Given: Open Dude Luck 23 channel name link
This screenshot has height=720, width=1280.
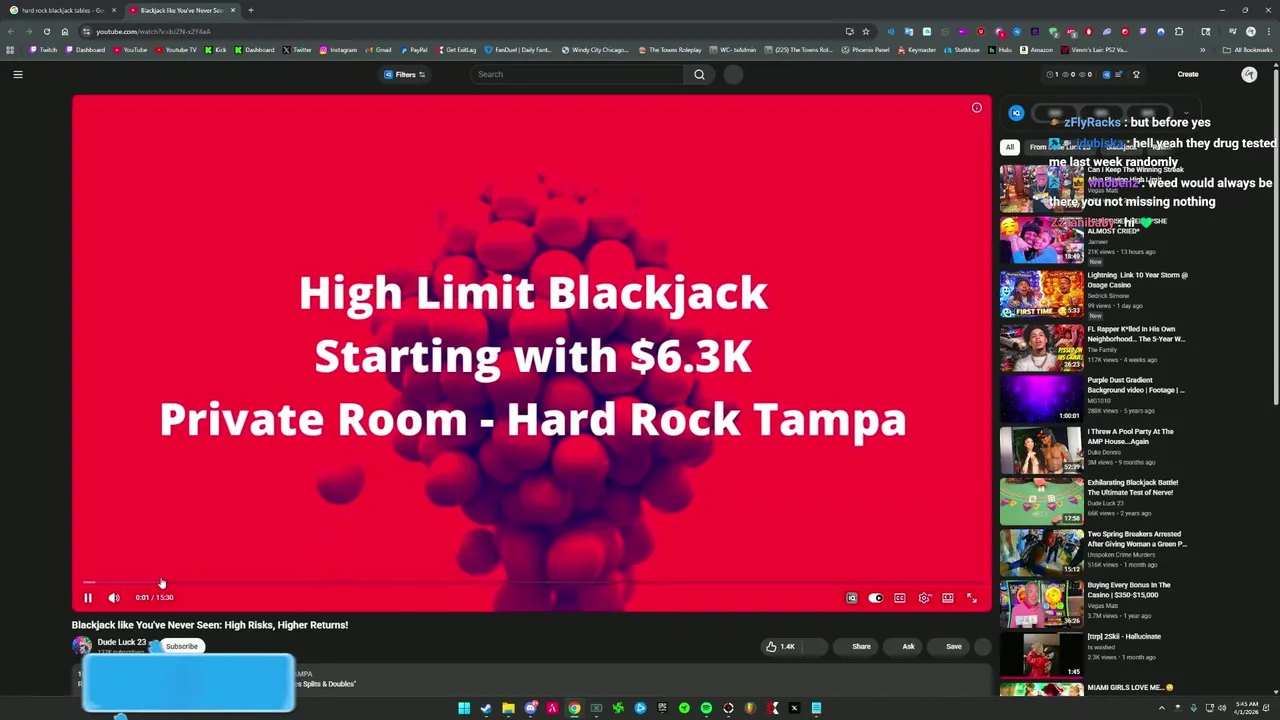Looking at the screenshot, I should tap(122, 642).
